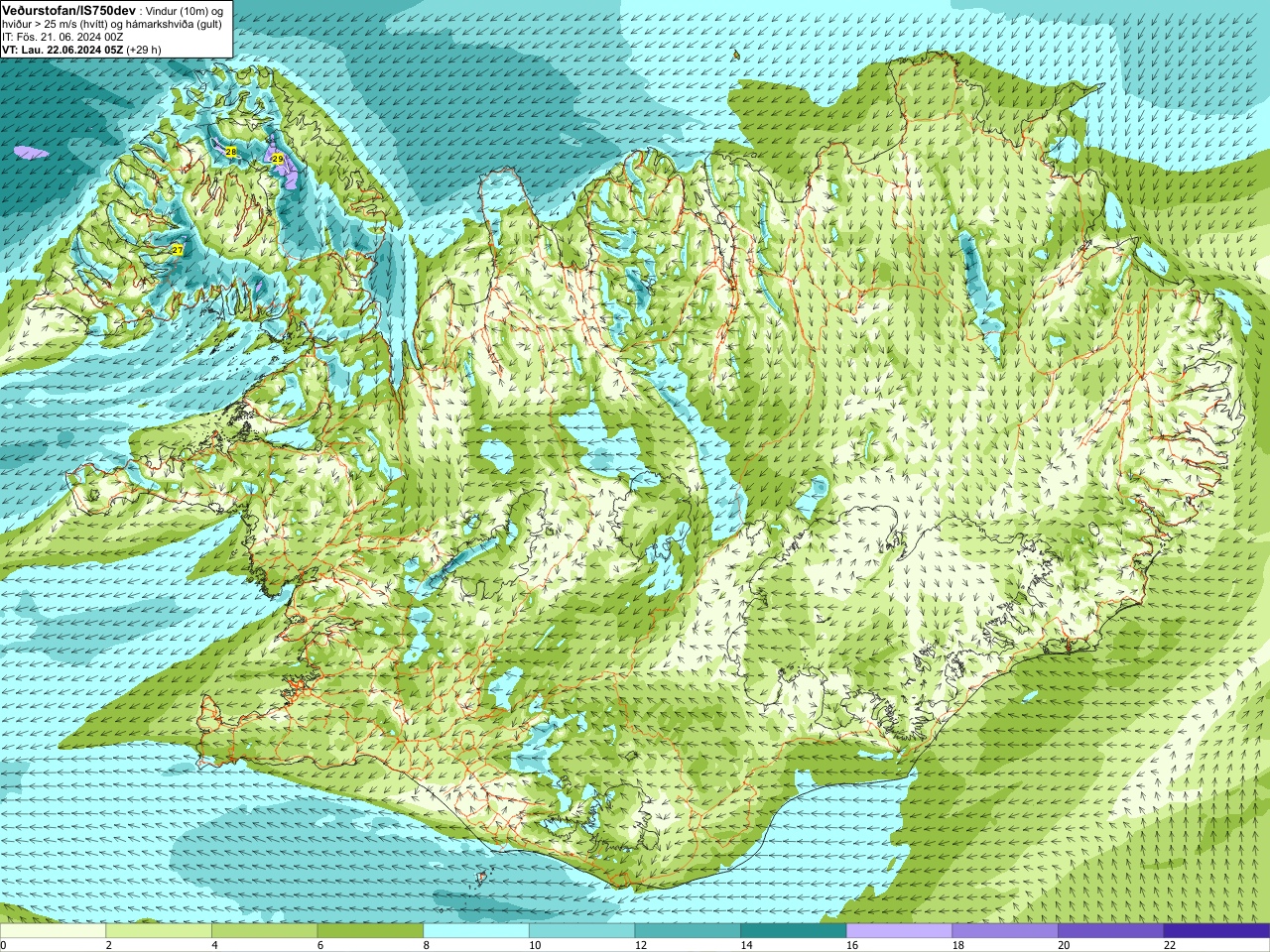
Task: Click the yellow gust marker labeled 27
Action: pos(177,250)
